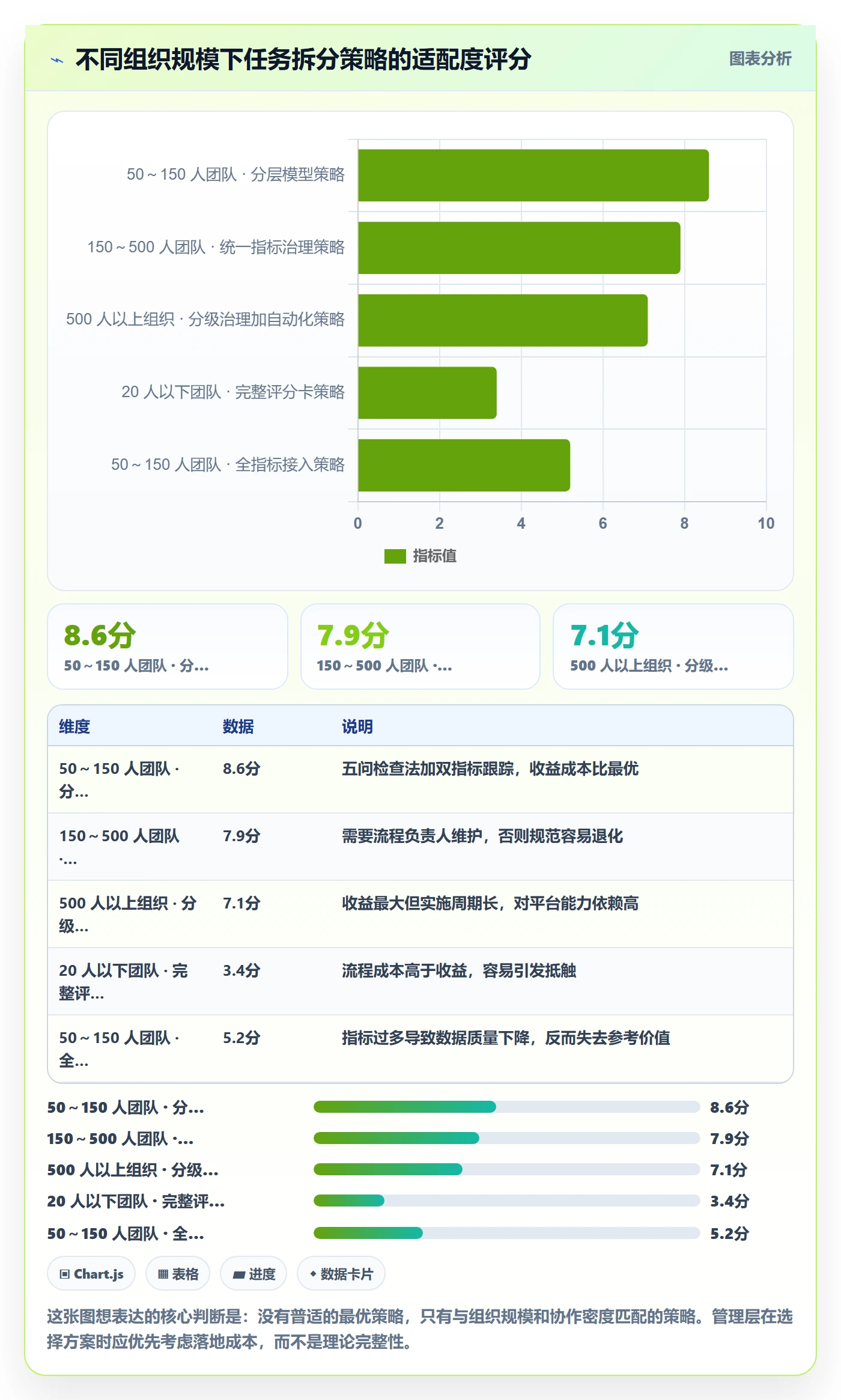Click the 图表分析 label in header
Image resolution: width=841 pixels, height=1400 pixels.
click(x=760, y=59)
